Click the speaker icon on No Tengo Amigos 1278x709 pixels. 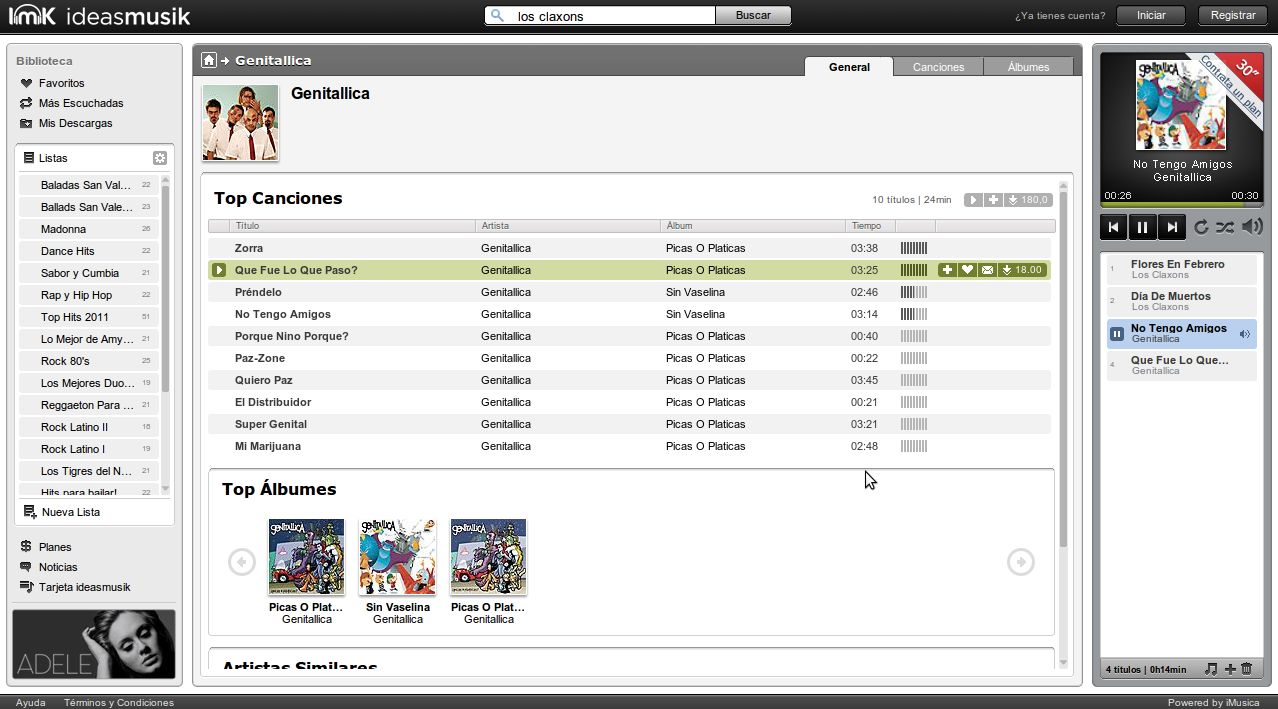point(1245,334)
